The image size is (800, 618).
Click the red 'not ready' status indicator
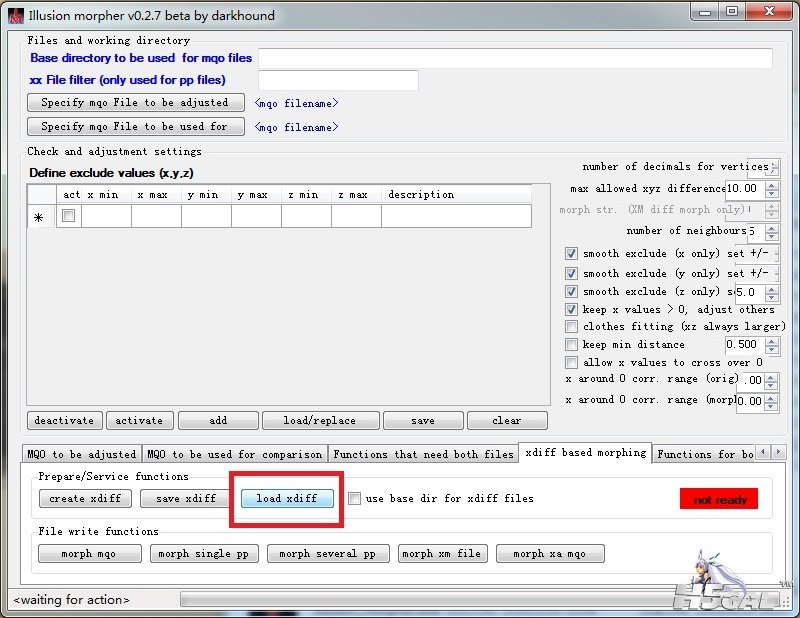click(x=718, y=499)
